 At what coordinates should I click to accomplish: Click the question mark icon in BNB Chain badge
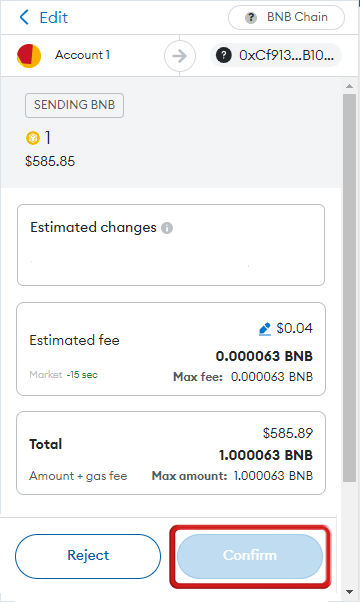(x=251, y=18)
